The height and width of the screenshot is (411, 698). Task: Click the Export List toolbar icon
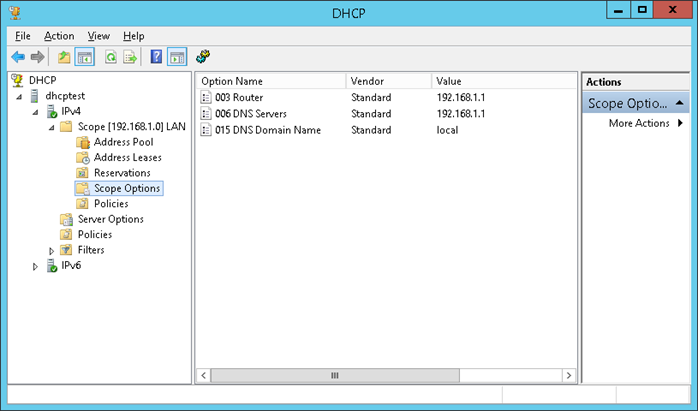click(x=130, y=57)
